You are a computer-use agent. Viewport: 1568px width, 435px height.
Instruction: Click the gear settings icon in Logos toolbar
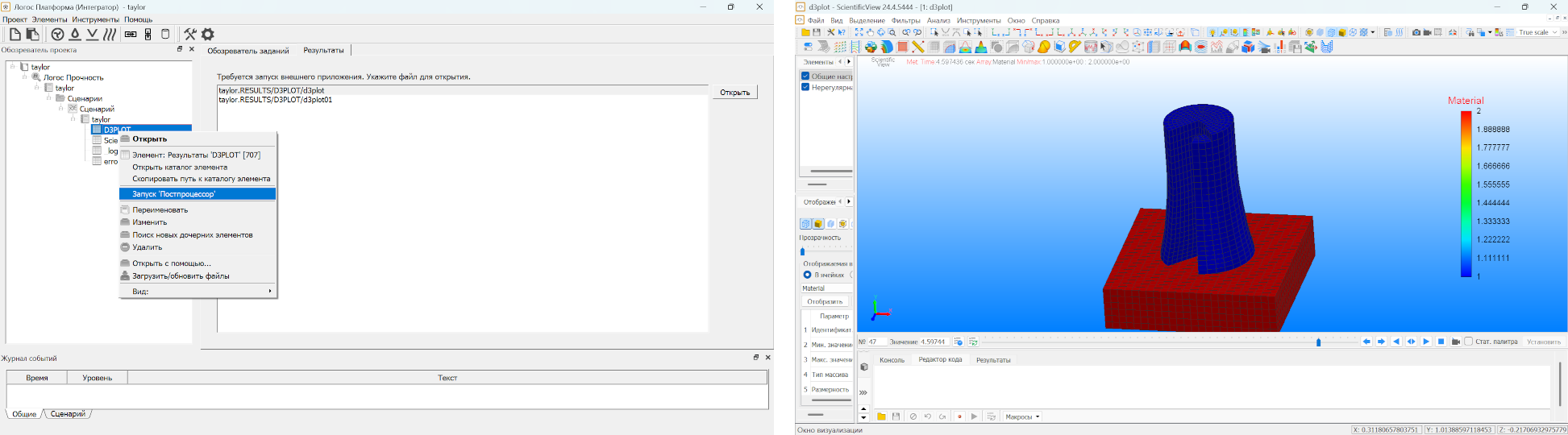pos(208,34)
